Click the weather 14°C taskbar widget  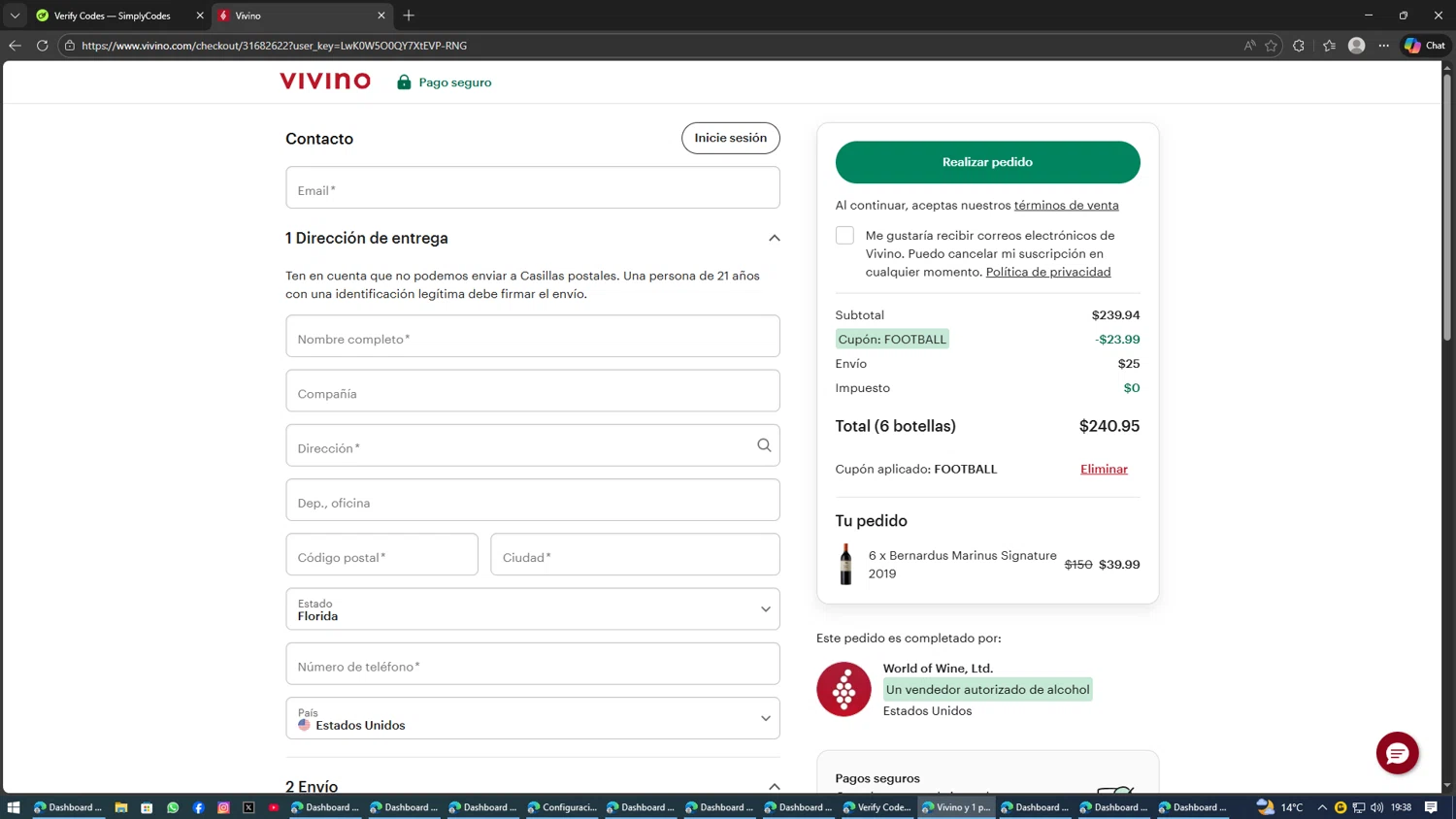pyautogui.click(x=1280, y=807)
